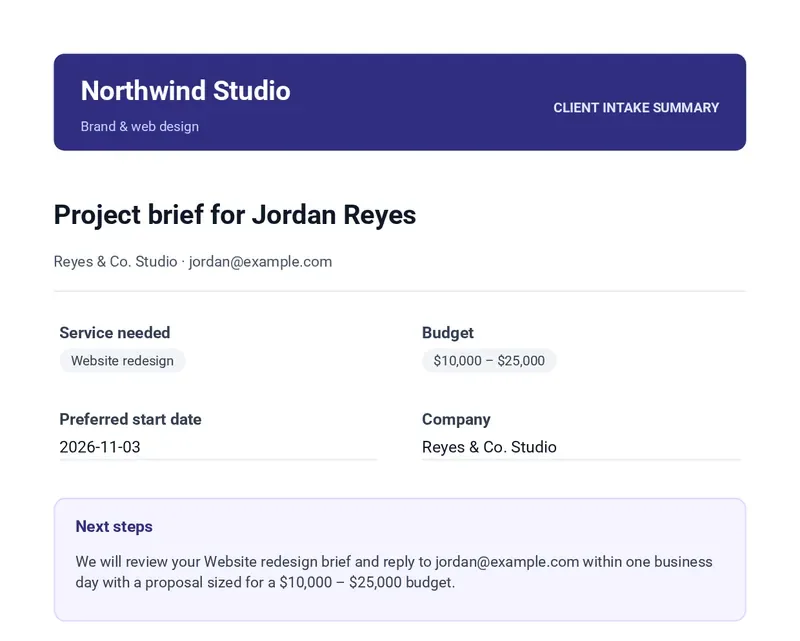Screen dimensions: 800x641
Task: Click the Northwind Studio heading
Action: (185, 91)
